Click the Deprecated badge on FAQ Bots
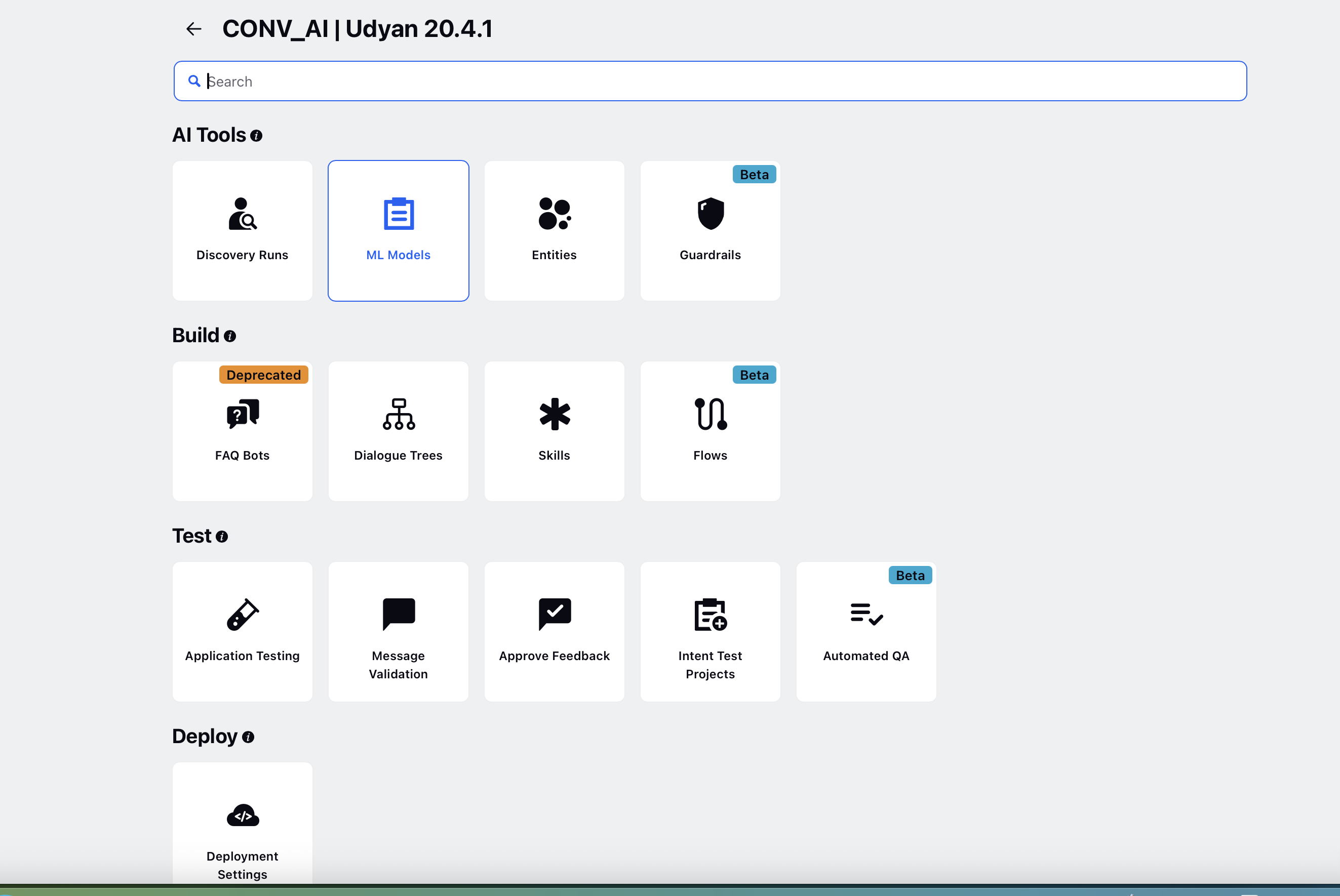This screenshot has width=1340, height=896. [263, 375]
